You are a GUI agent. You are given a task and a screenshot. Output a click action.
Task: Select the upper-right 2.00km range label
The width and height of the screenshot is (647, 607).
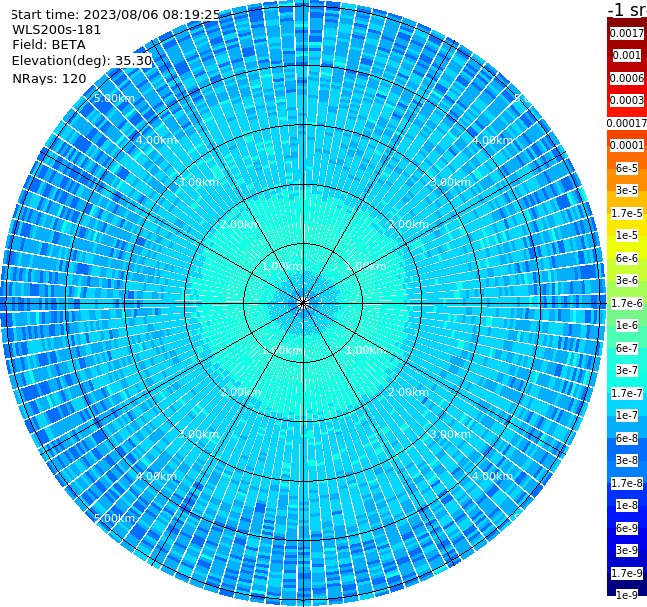(409, 224)
